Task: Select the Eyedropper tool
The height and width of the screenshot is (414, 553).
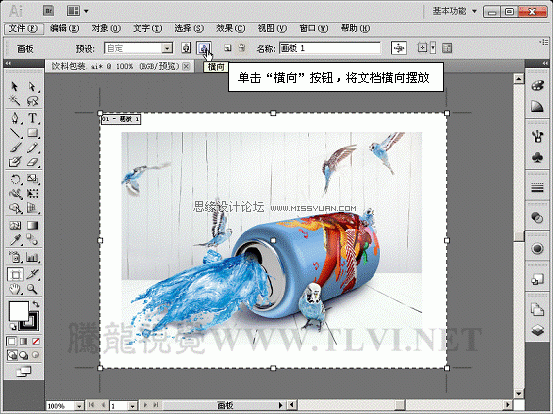Action: (x=15, y=241)
